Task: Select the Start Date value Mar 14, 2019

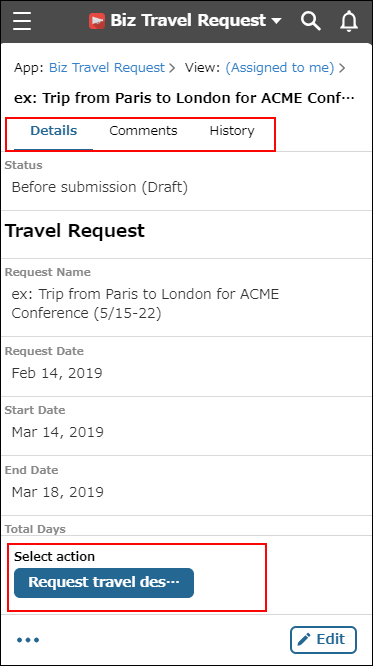Action: pyautogui.click(x=58, y=432)
